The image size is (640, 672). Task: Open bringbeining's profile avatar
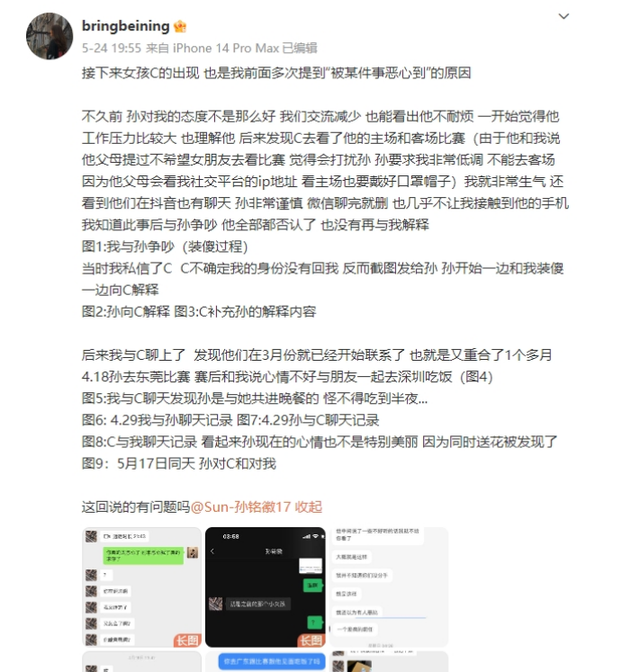(x=49, y=36)
